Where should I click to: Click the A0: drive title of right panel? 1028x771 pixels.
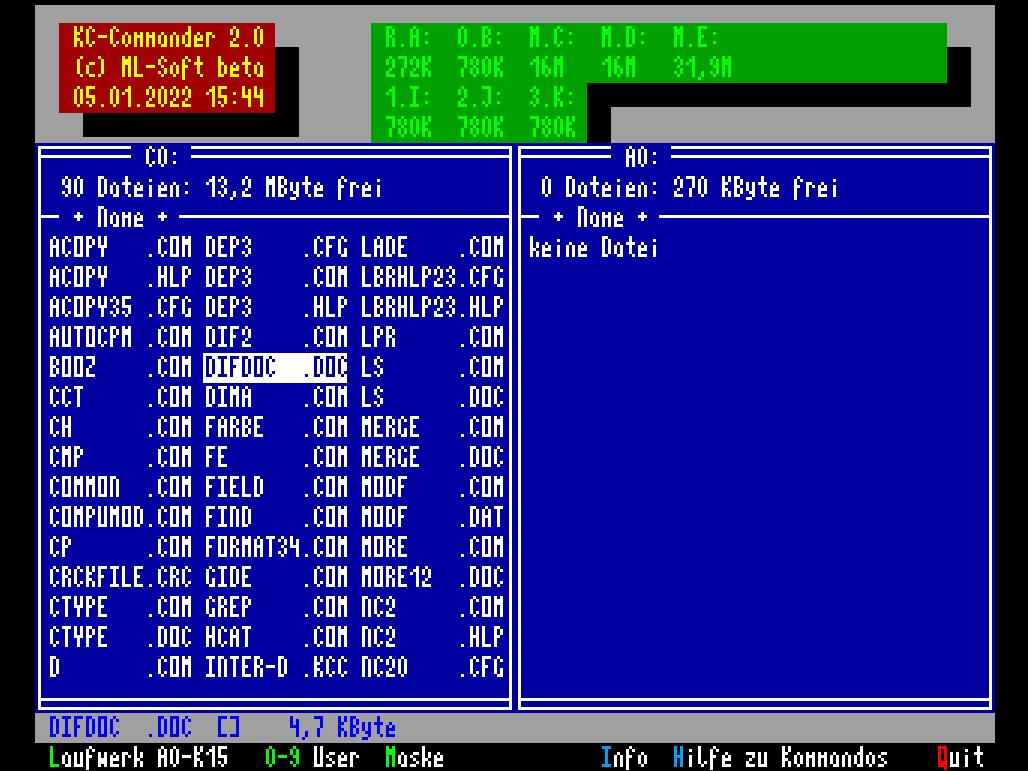coord(641,157)
